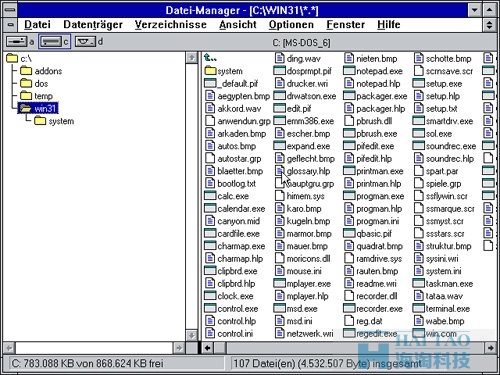Select the bootlog.txt file
500x375 pixels.
[x=231, y=183]
